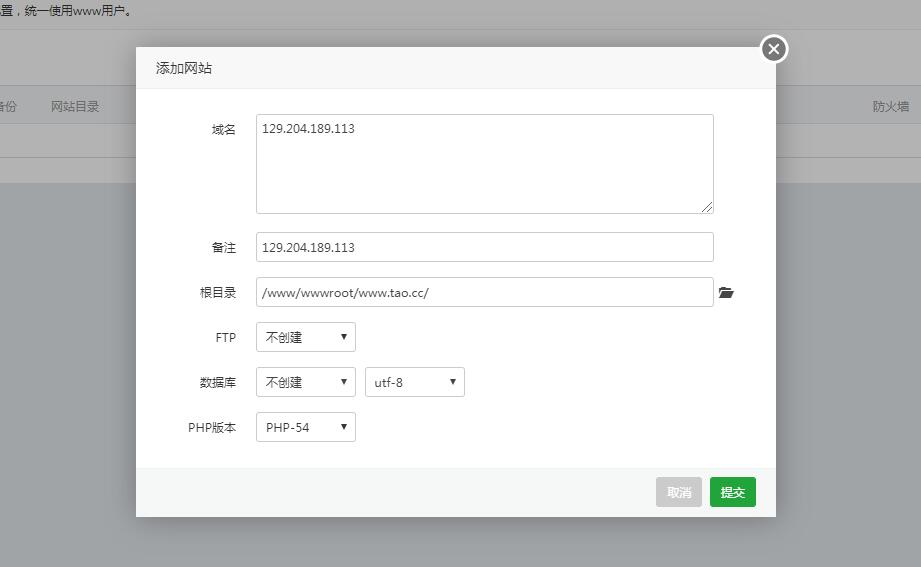Click the 域名 domain text area
The width and height of the screenshot is (921, 567).
tap(484, 164)
